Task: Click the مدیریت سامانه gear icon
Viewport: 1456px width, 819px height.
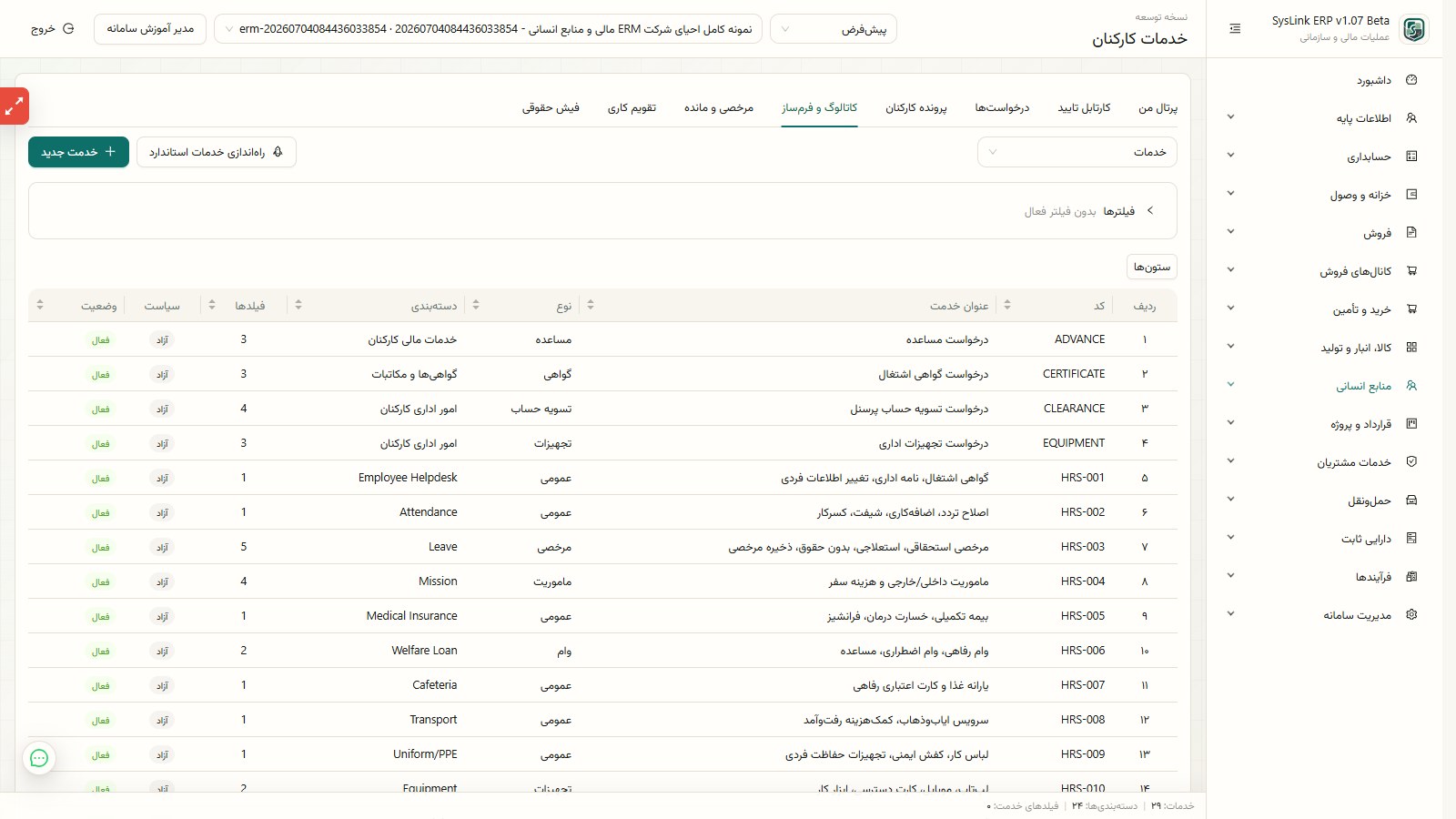Action: [1411, 615]
